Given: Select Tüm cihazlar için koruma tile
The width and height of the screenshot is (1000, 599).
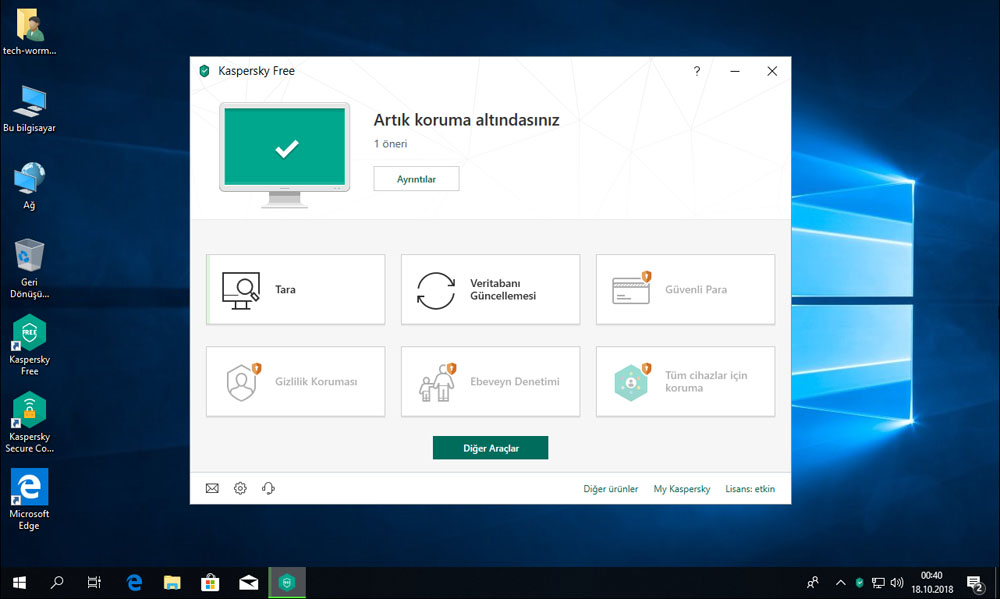Looking at the screenshot, I should coord(685,382).
